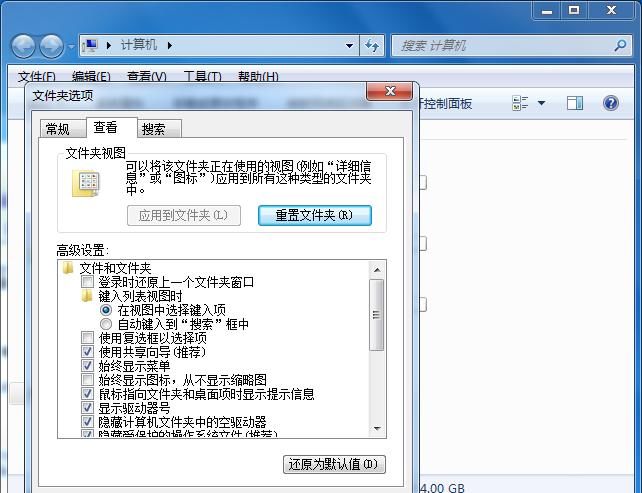
Task: Click the change view icon
Action: (x=521, y=103)
